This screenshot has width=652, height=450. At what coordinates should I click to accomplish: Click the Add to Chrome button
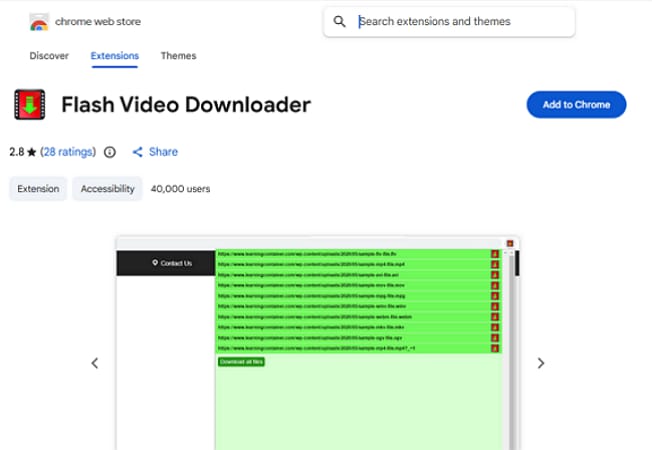576,104
